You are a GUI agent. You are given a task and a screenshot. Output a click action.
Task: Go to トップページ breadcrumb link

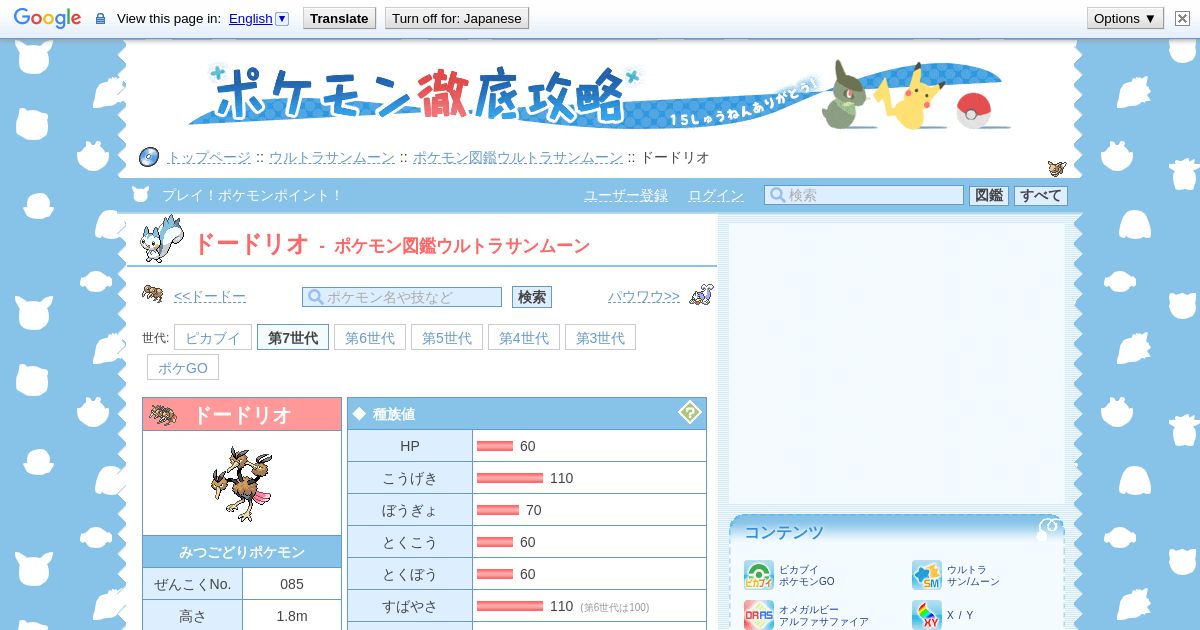pos(209,157)
